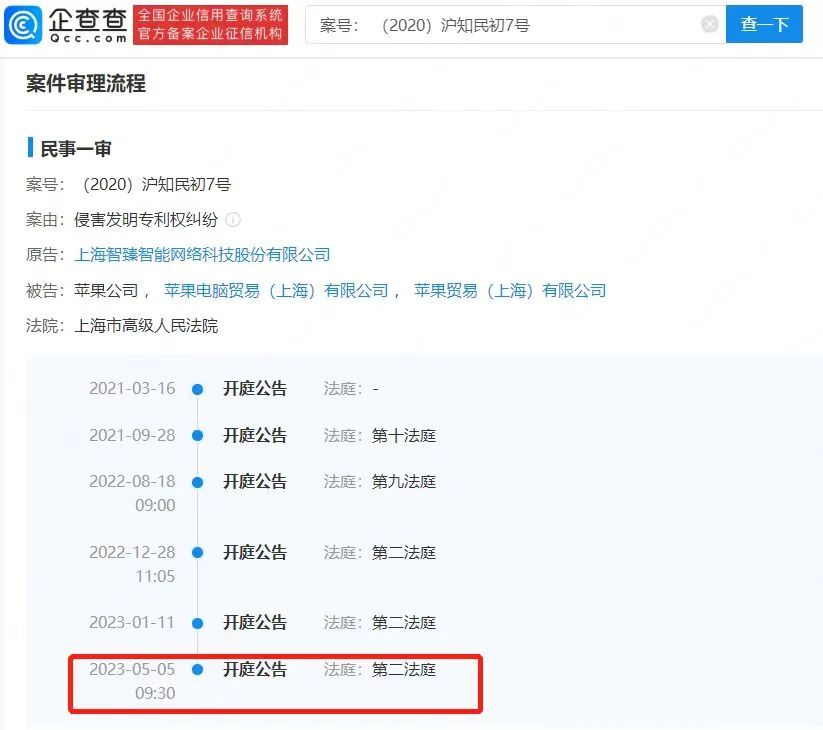Click the 案件审理流程 heading

[x=85, y=84]
